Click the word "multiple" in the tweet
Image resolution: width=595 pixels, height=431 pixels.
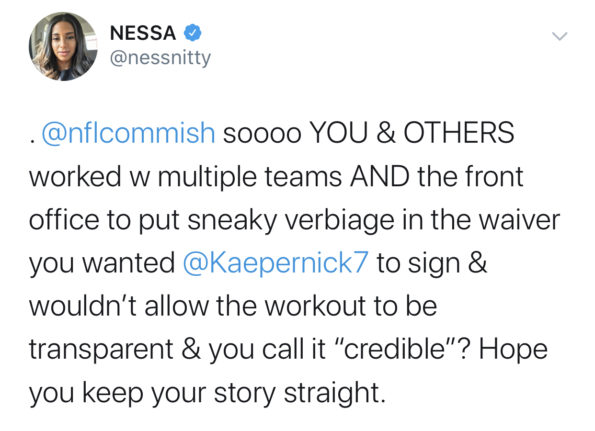coord(207,178)
